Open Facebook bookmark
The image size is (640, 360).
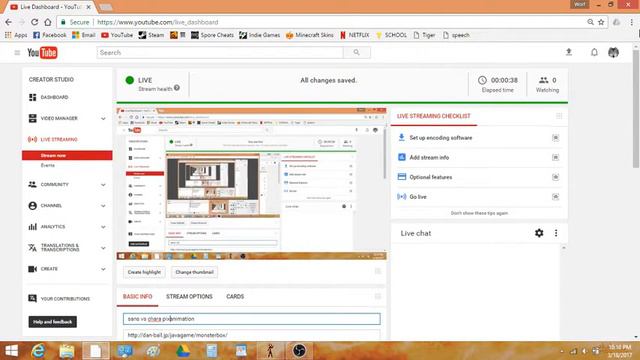click(49, 35)
